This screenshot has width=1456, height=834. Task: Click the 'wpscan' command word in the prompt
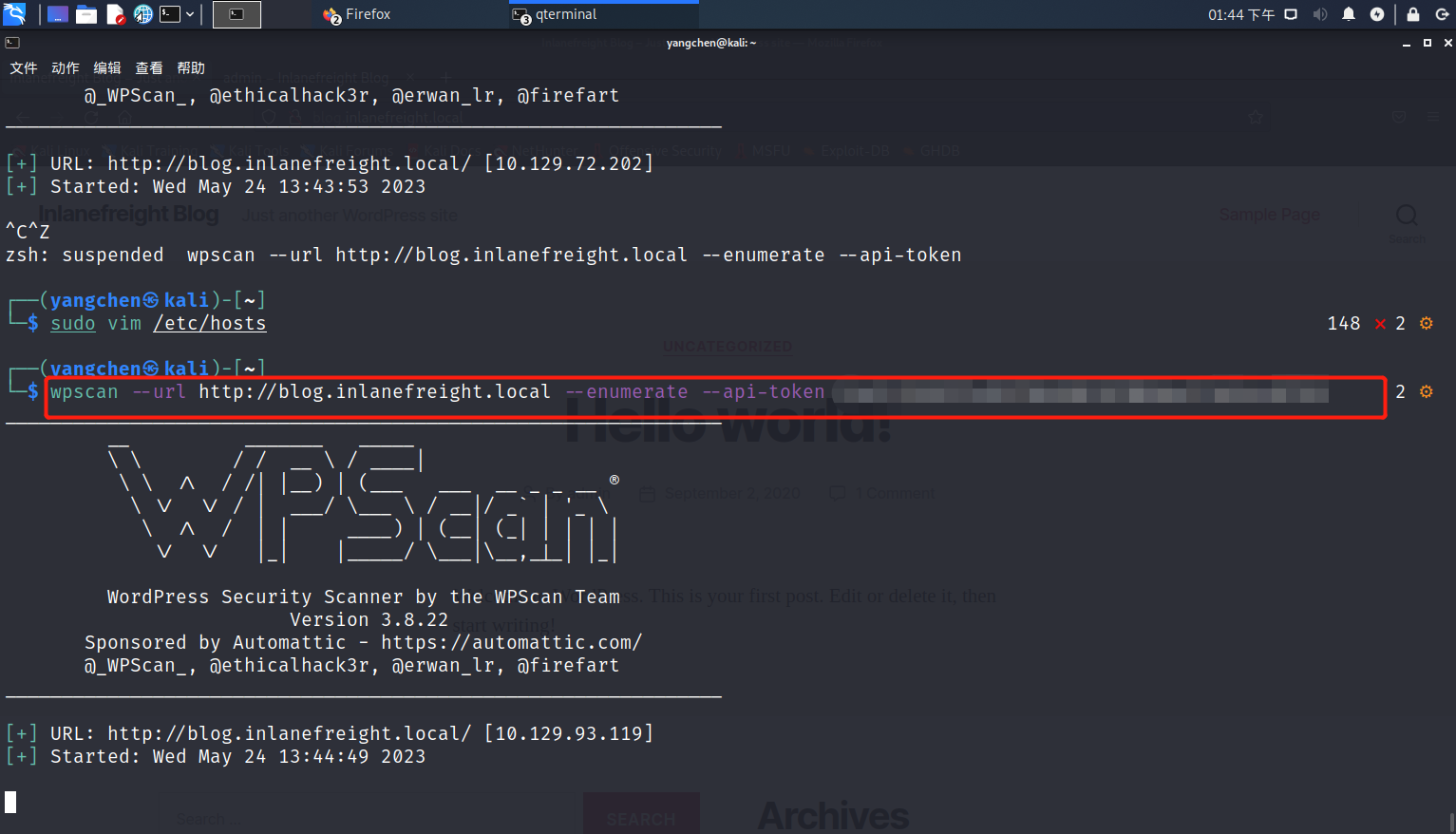pyautogui.click(x=85, y=391)
